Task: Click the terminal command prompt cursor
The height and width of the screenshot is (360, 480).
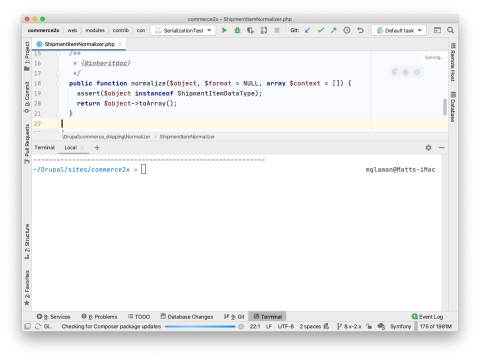Action: pyautogui.click(x=143, y=169)
